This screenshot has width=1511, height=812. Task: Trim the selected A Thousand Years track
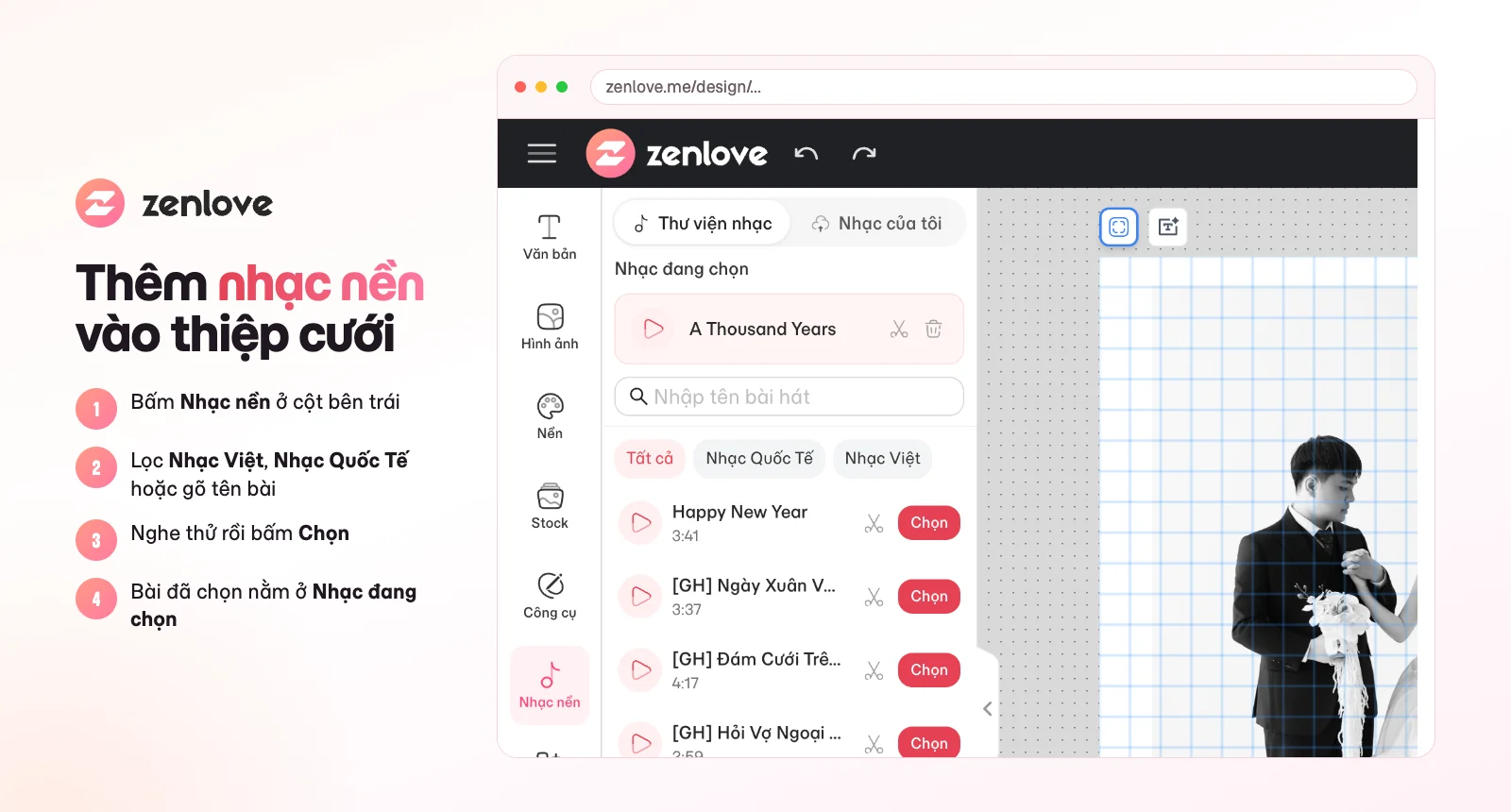coord(899,329)
